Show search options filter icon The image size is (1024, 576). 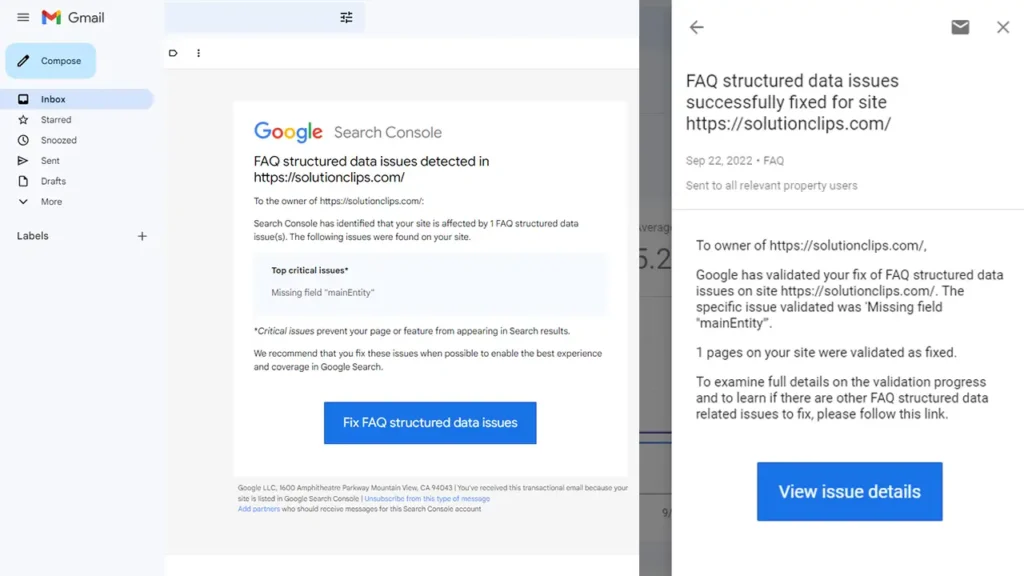pos(346,17)
